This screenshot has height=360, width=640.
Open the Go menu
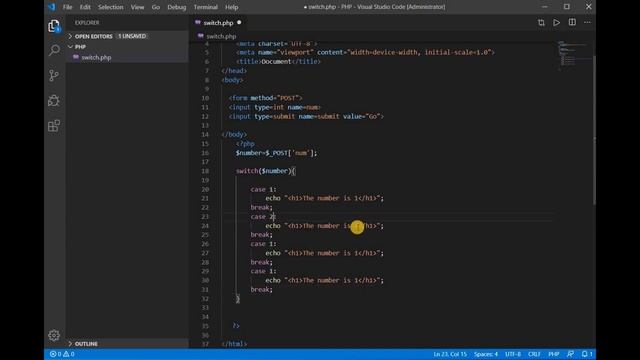tap(156, 7)
